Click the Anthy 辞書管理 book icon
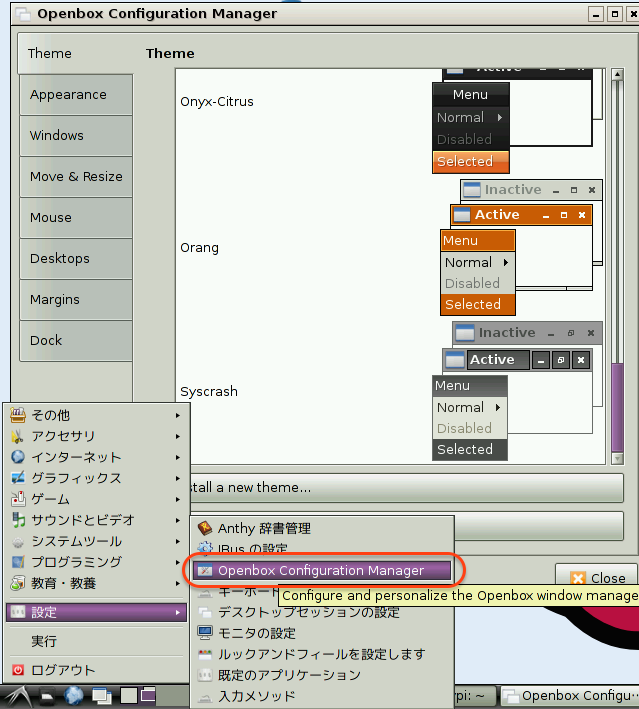Viewport: 639px width, 709px height. tap(205, 528)
